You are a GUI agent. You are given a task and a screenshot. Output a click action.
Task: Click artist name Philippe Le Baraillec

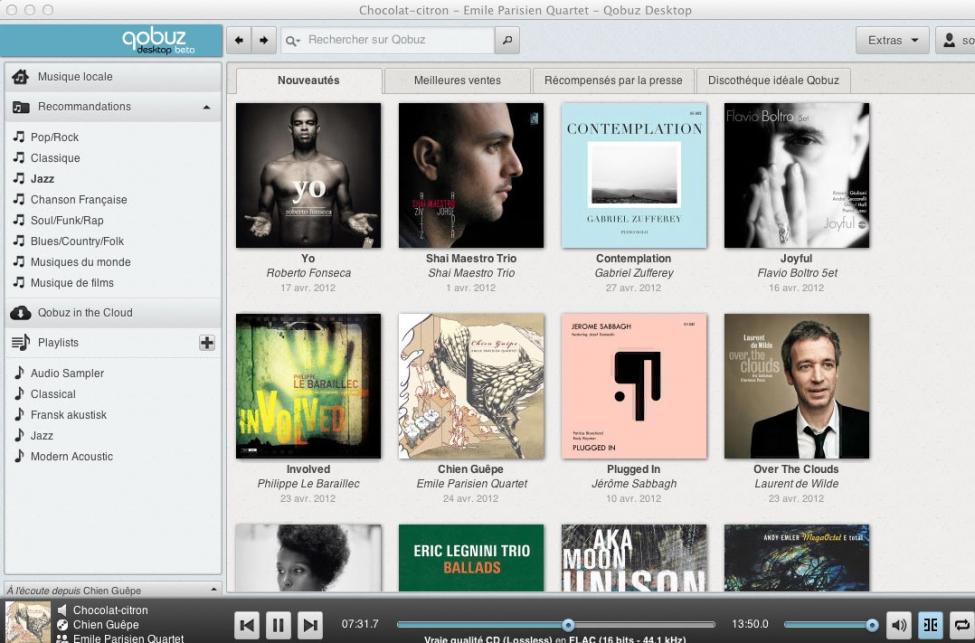308,484
